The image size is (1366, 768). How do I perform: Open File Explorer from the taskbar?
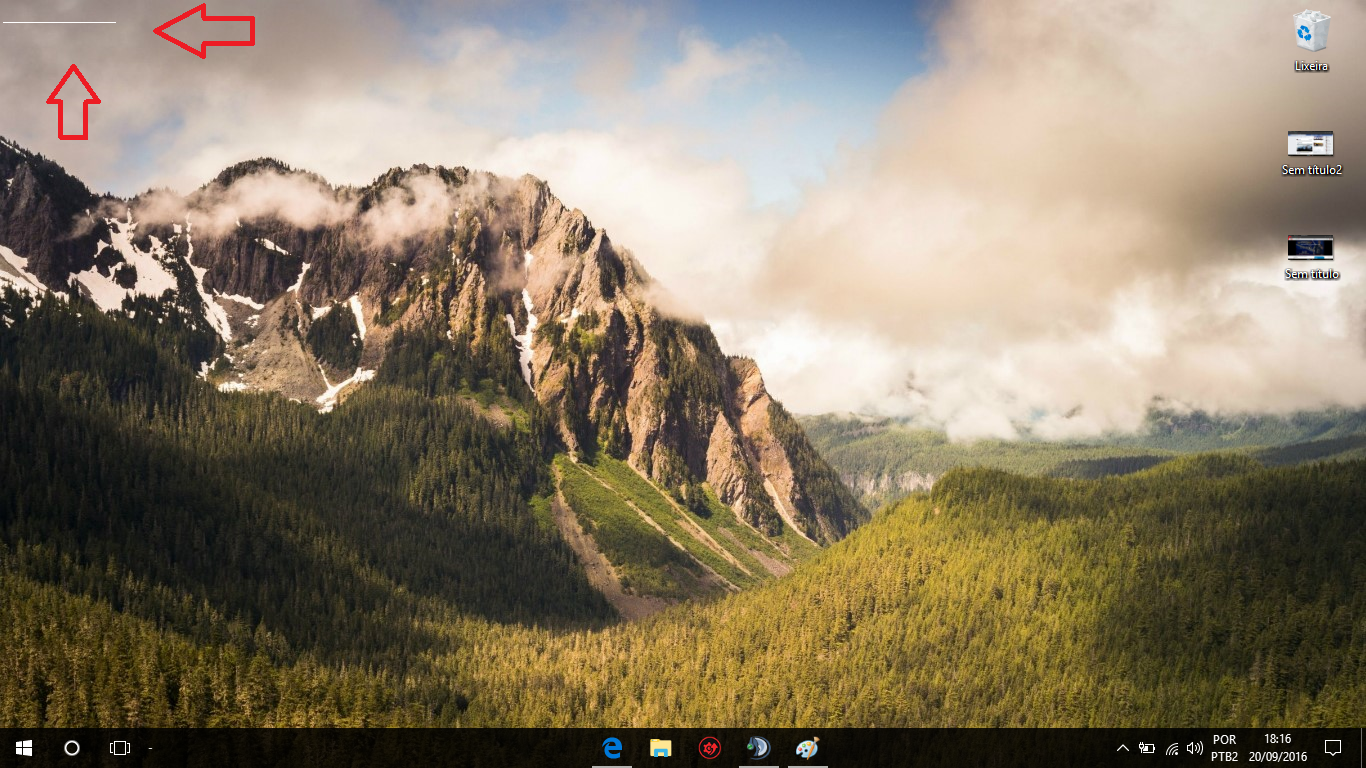click(660, 748)
